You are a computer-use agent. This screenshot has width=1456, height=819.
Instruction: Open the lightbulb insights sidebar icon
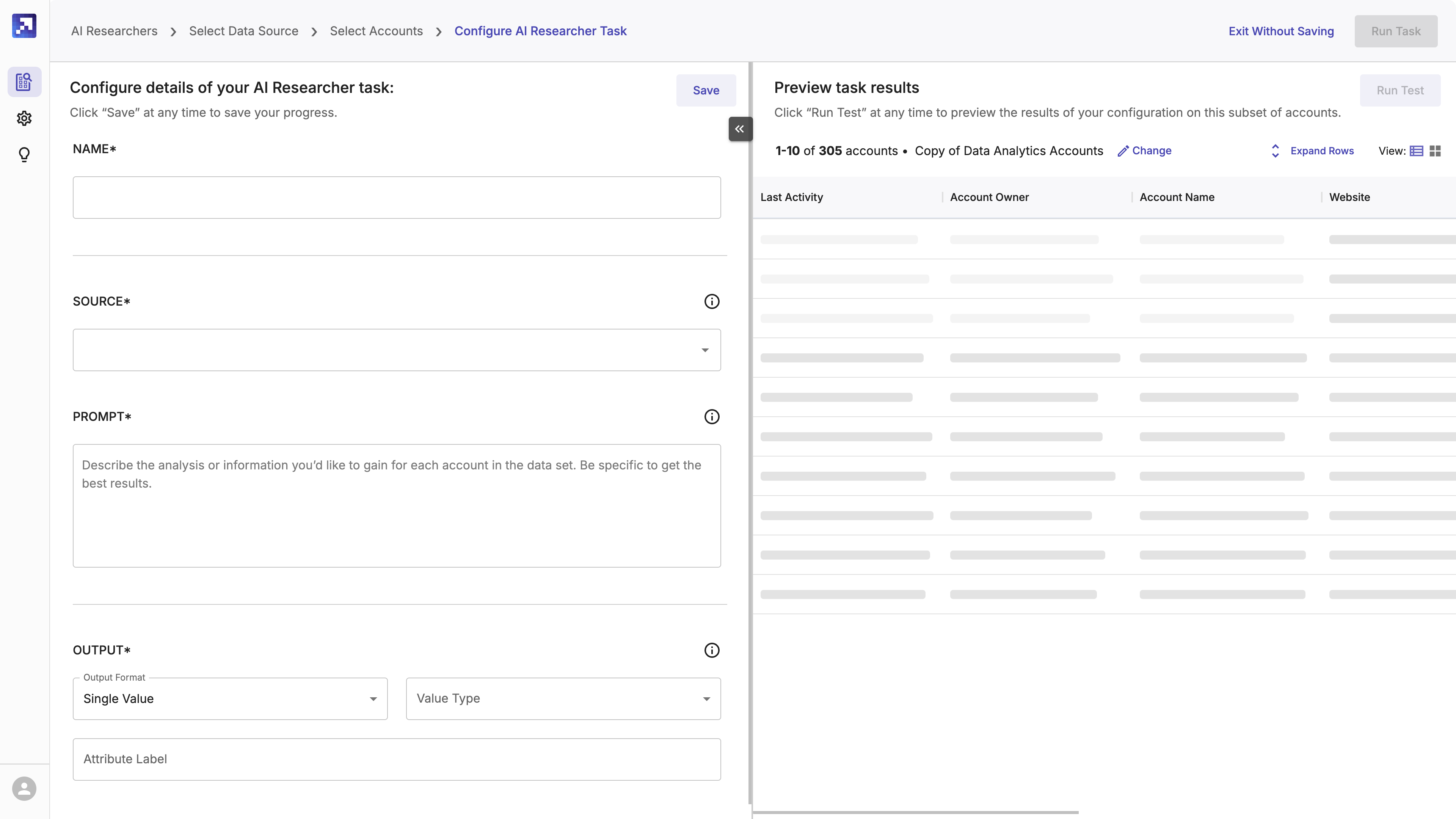pos(24,154)
